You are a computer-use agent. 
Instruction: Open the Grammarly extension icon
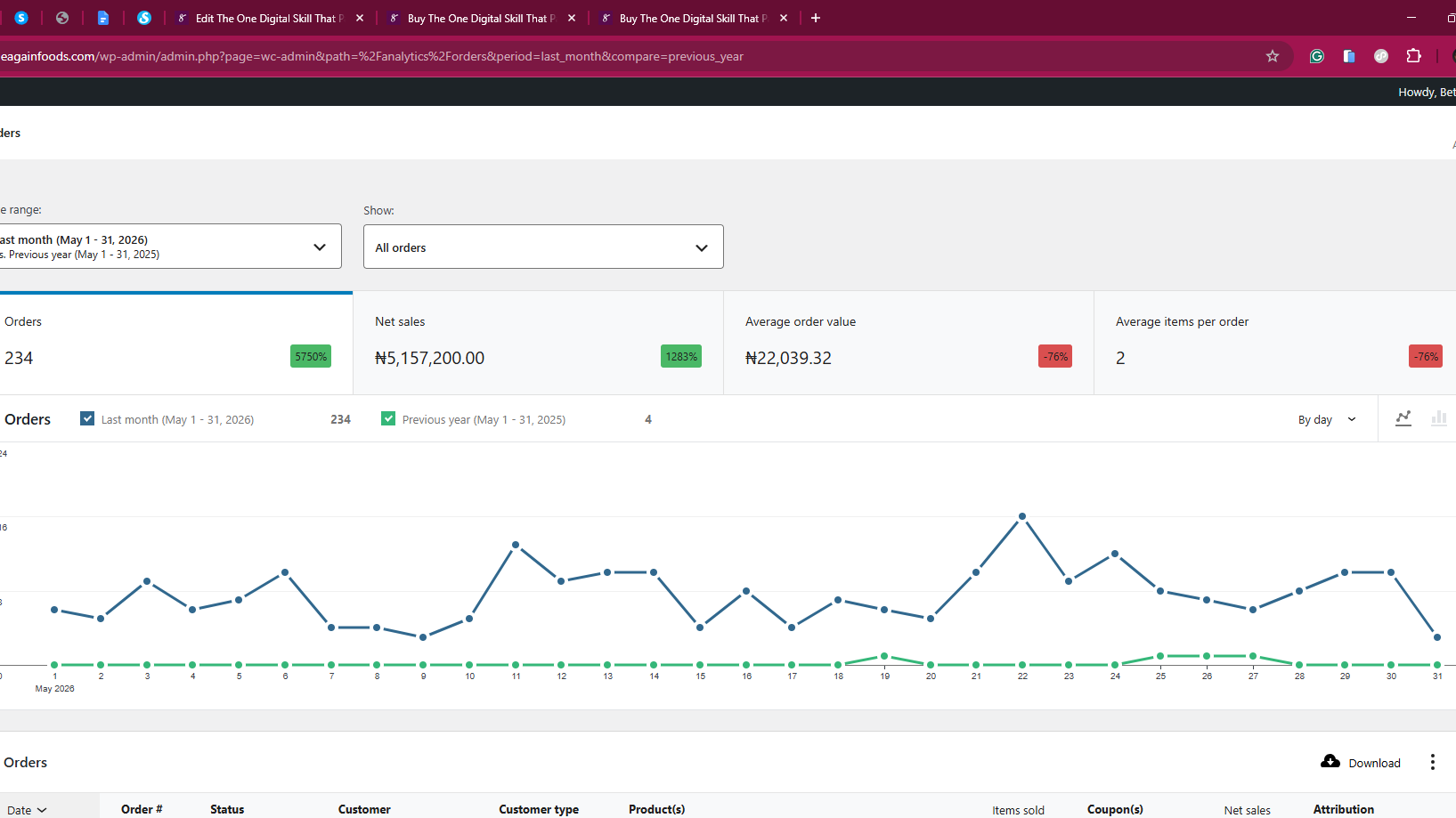coord(1317,56)
